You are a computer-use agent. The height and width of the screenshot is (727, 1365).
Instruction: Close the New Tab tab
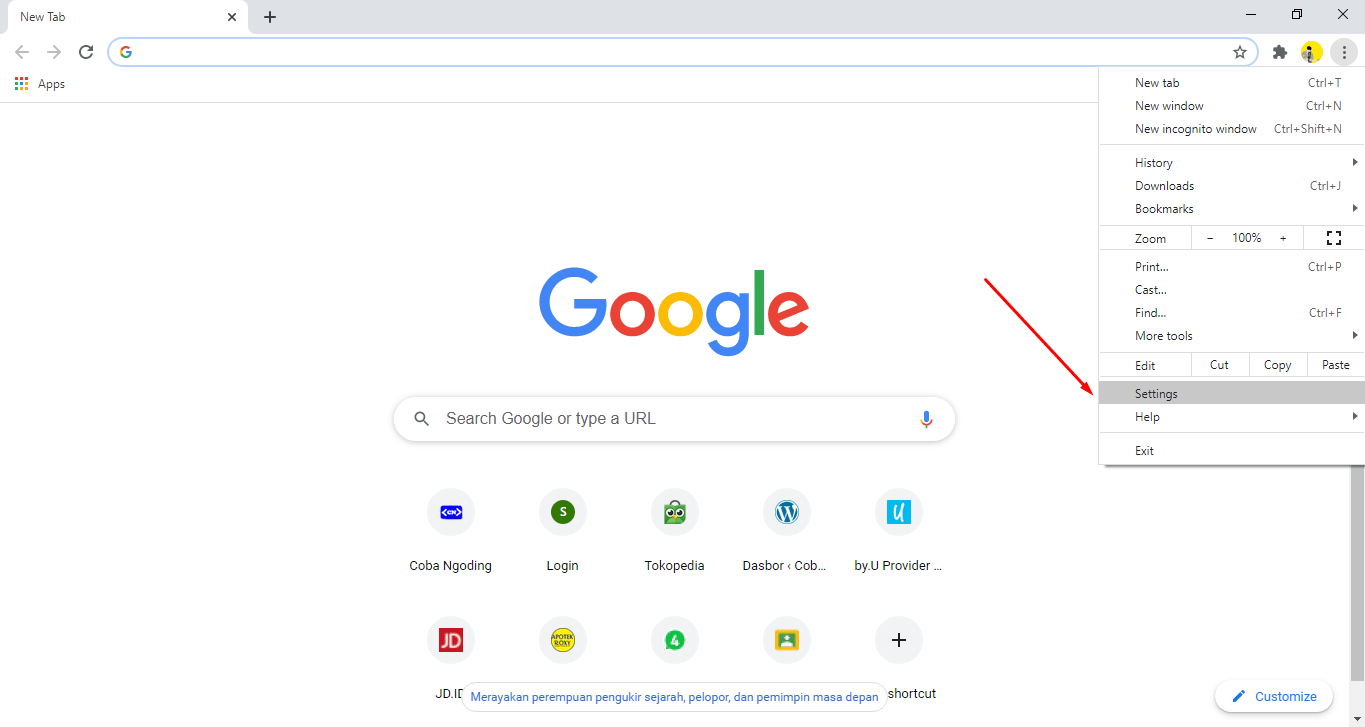tap(232, 17)
